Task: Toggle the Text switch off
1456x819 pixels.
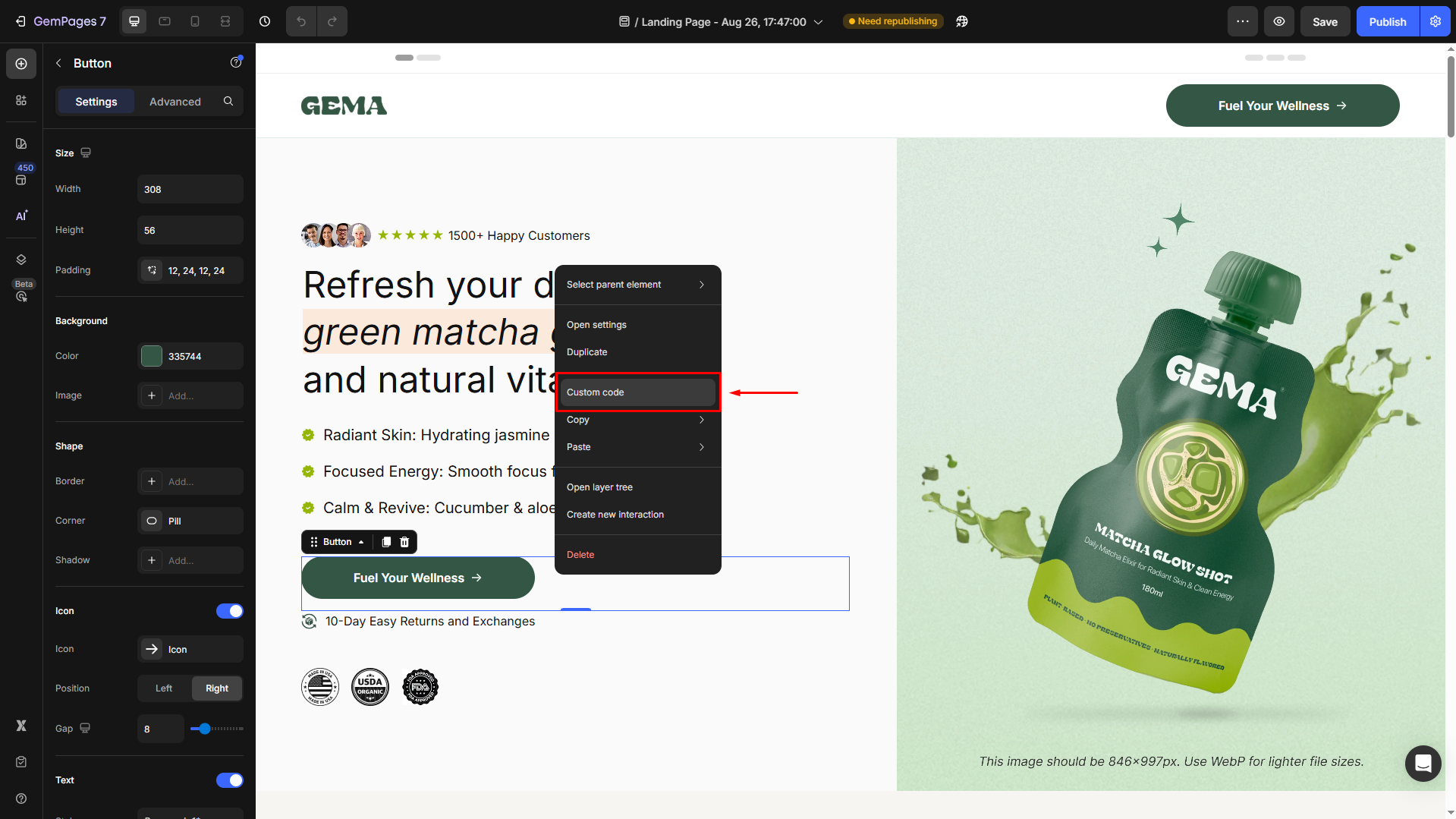Action: click(x=229, y=780)
